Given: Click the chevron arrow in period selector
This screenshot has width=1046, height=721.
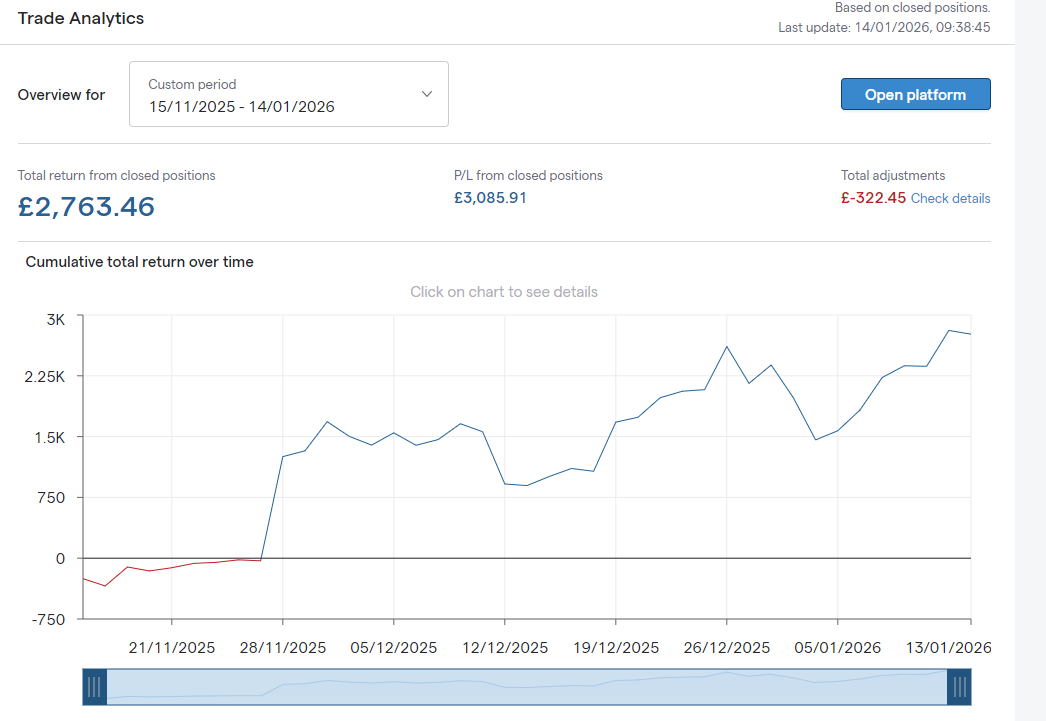Looking at the screenshot, I should coord(427,94).
